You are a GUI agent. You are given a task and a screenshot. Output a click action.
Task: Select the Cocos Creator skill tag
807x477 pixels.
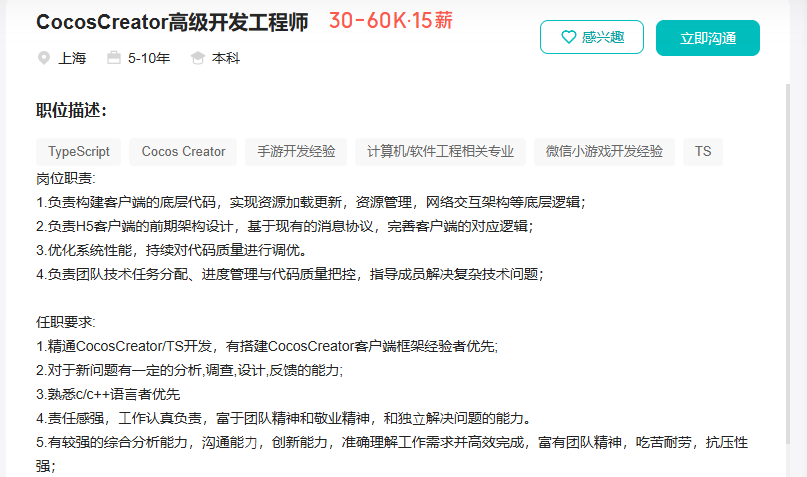click(x=183, y=152)
